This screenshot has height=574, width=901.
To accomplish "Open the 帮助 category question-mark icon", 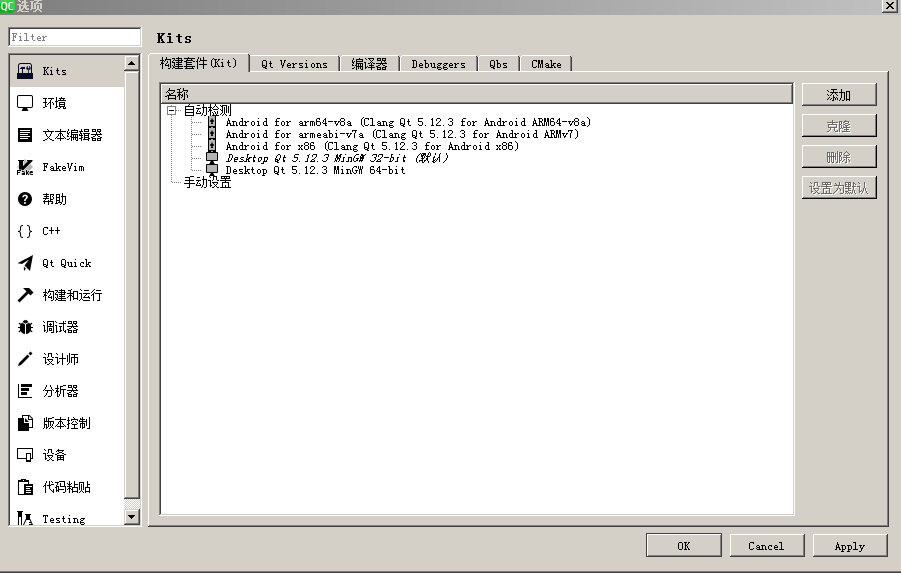I will [25, 199].
